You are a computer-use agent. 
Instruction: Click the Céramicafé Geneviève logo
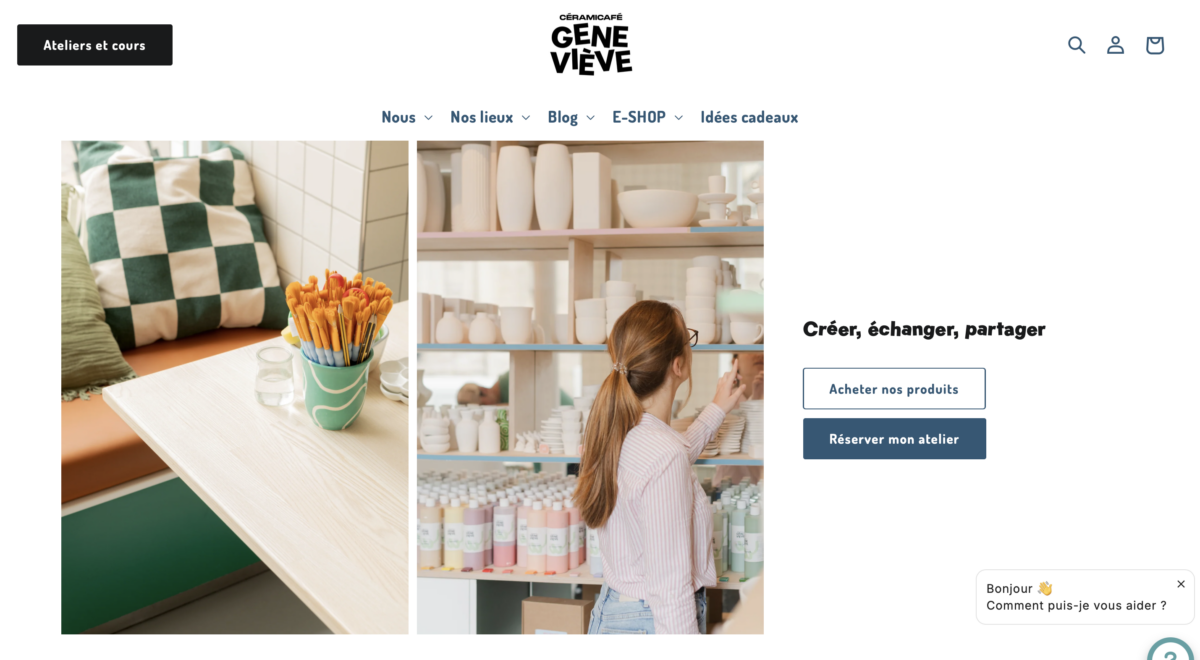[x=591, y=44]
